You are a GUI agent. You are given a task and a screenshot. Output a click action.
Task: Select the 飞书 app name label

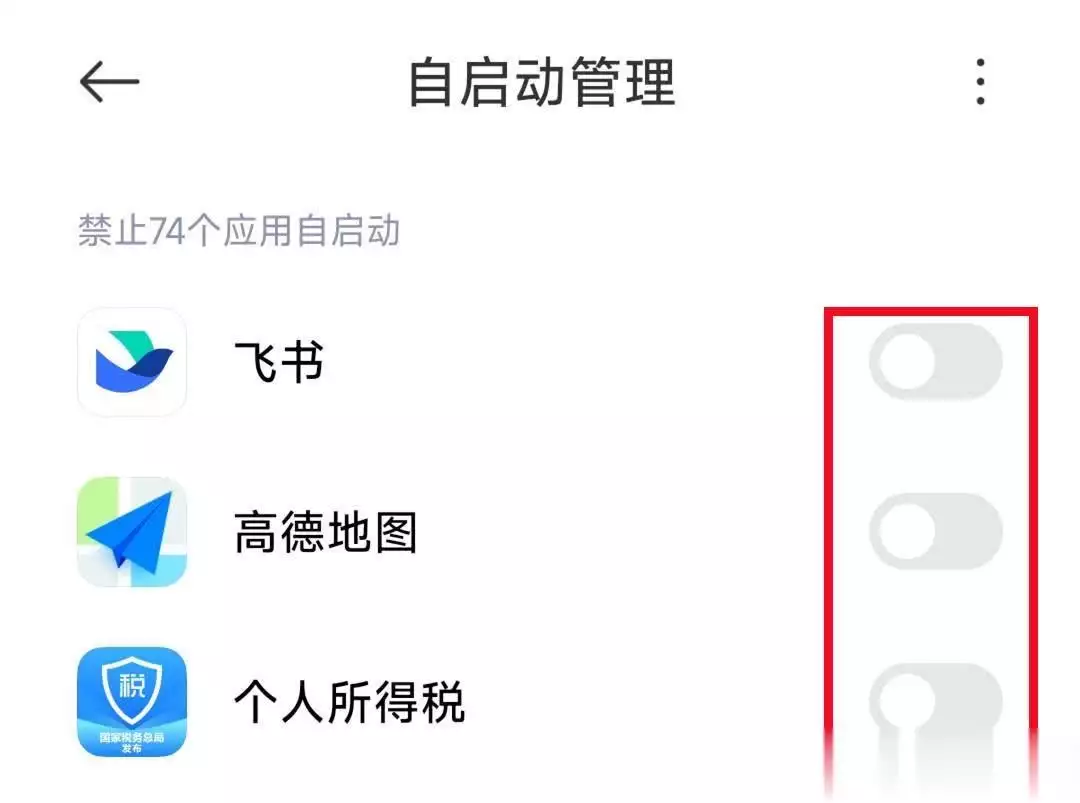pyautogui.click(x=279, y=362)
